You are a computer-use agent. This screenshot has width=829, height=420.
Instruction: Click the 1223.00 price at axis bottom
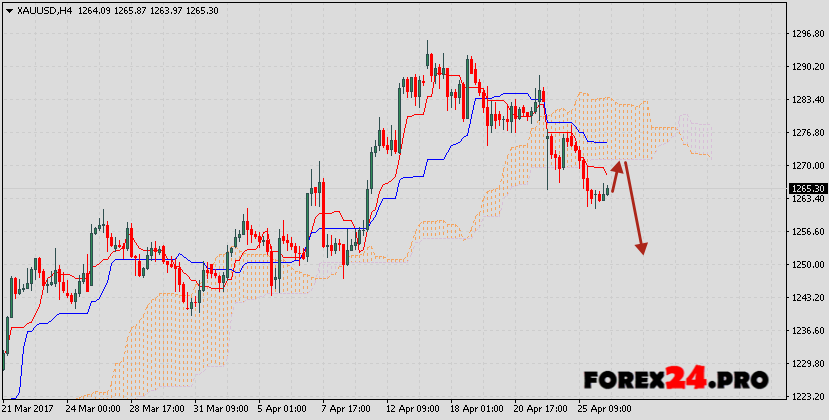coord(806,397)
